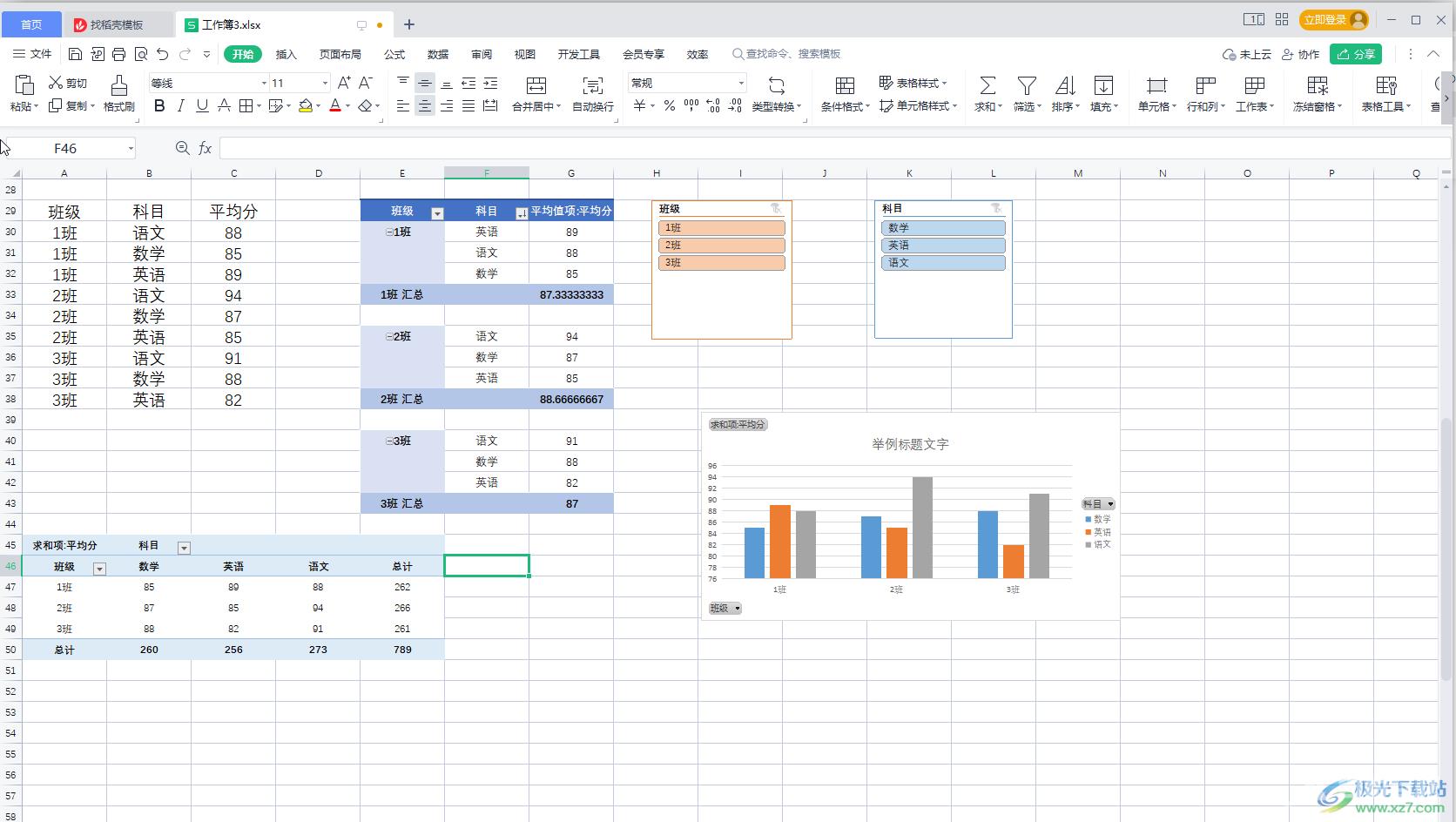
Task: Collapse the 3班 group in pivot table
Action: (389, 441)
